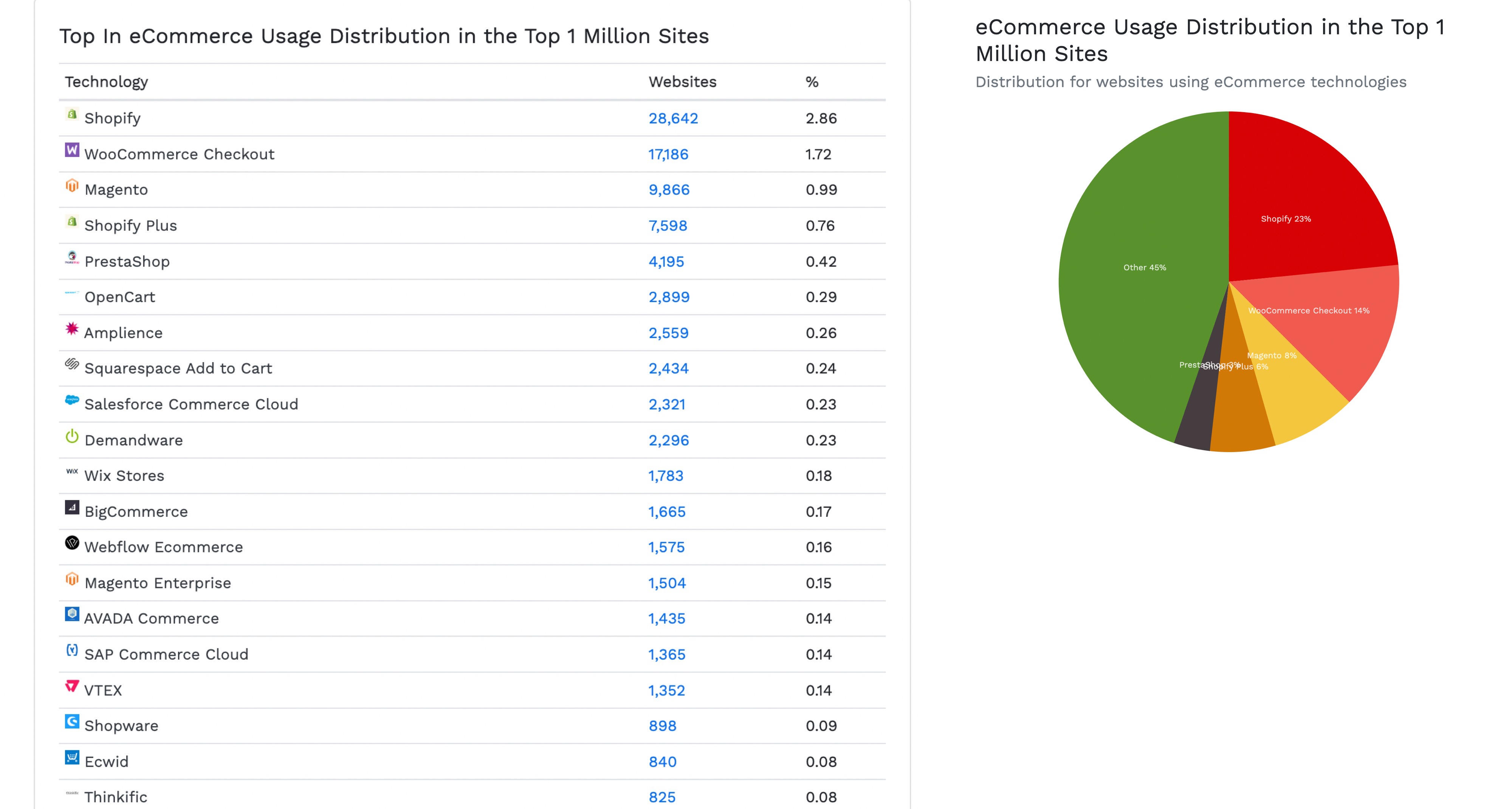The width and height of the screenshot is (1512, 809).
Task: Click the 9,866 websites count link
Action: (x=669, y=190)
